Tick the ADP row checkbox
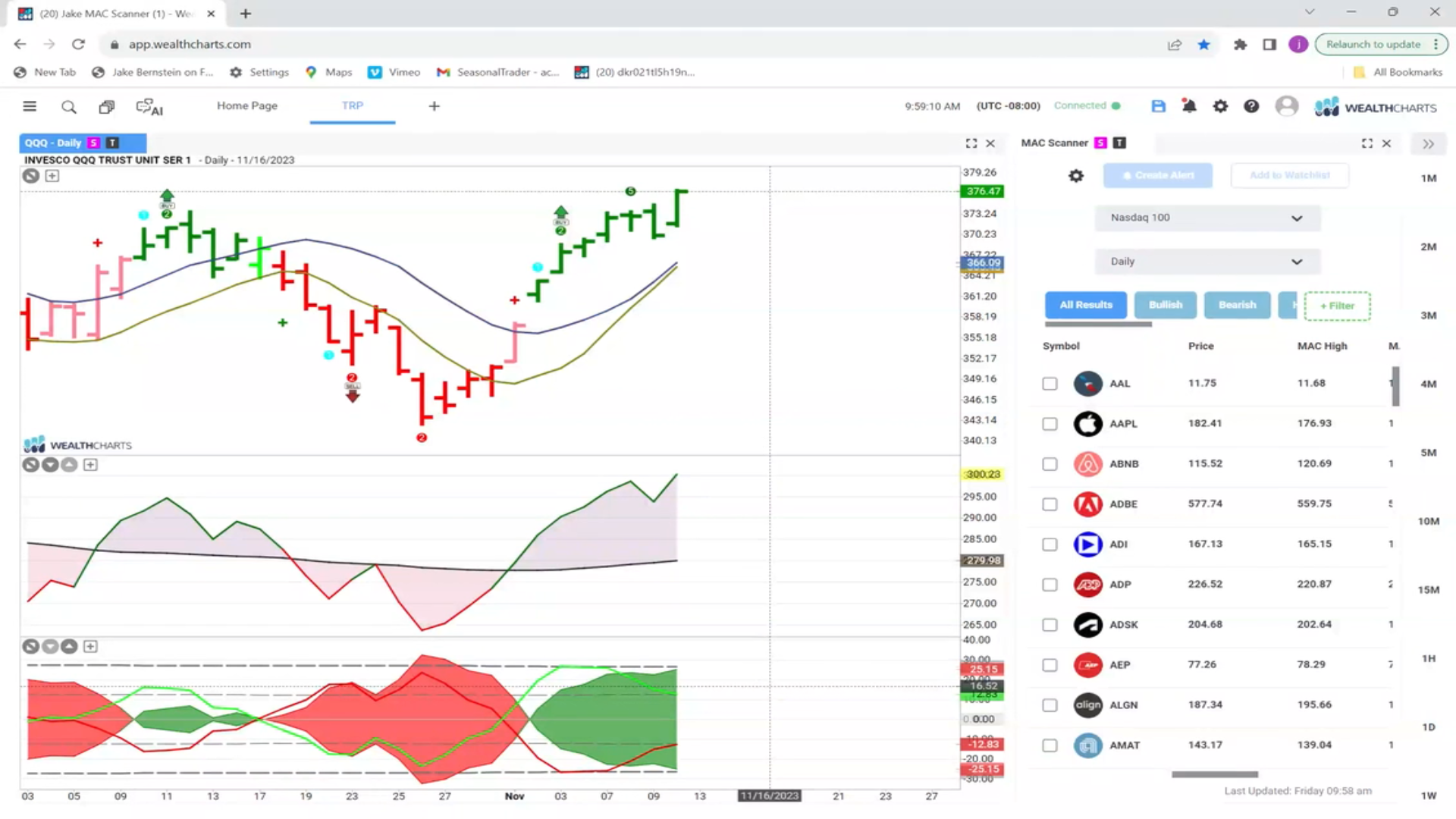Viewport: 1456px width, 819px height. (x=1050, y=585)
